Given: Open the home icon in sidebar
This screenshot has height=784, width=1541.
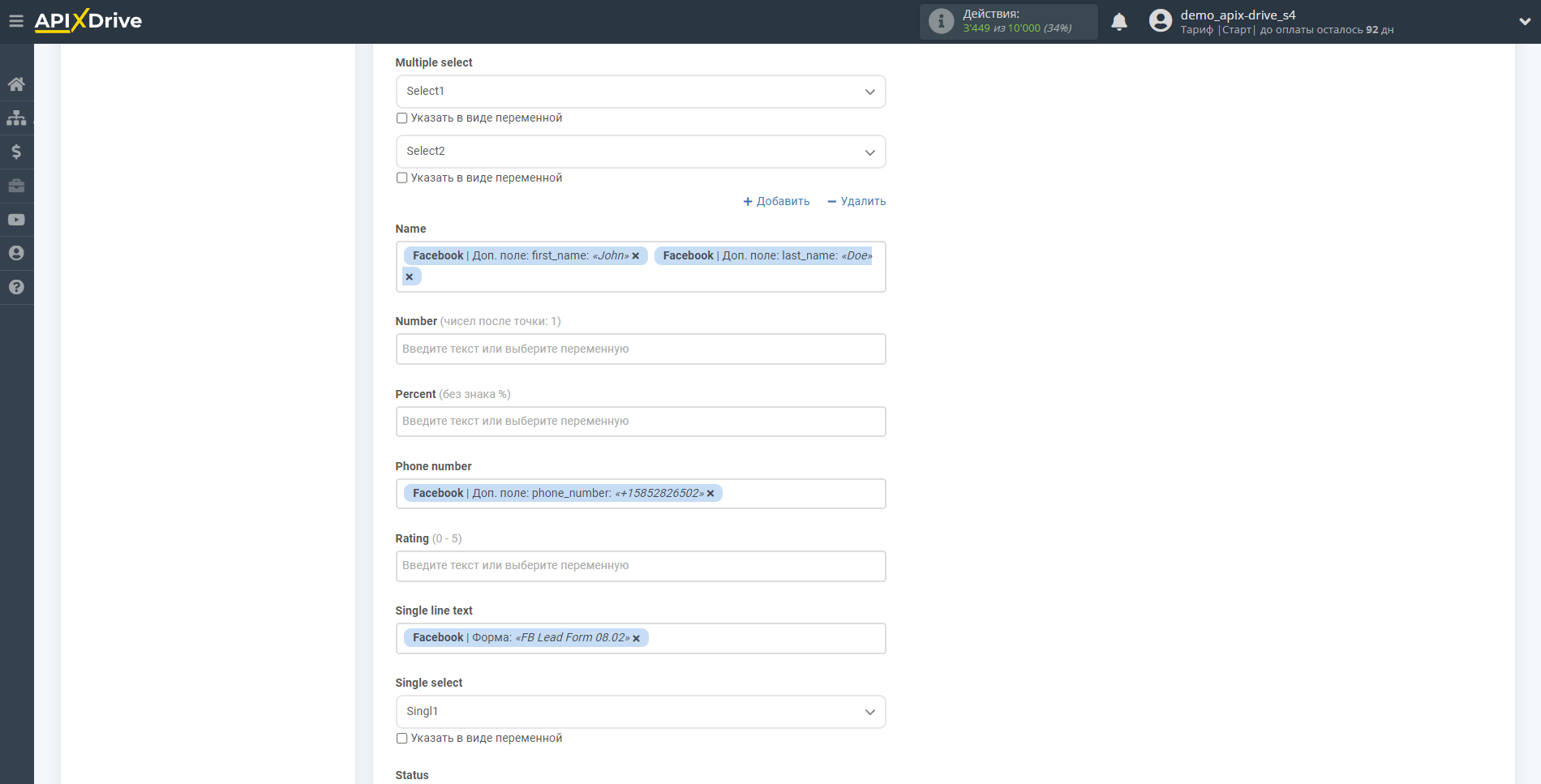Looking at the screenshot, I should pyautogui.click(x=16, y=84).
